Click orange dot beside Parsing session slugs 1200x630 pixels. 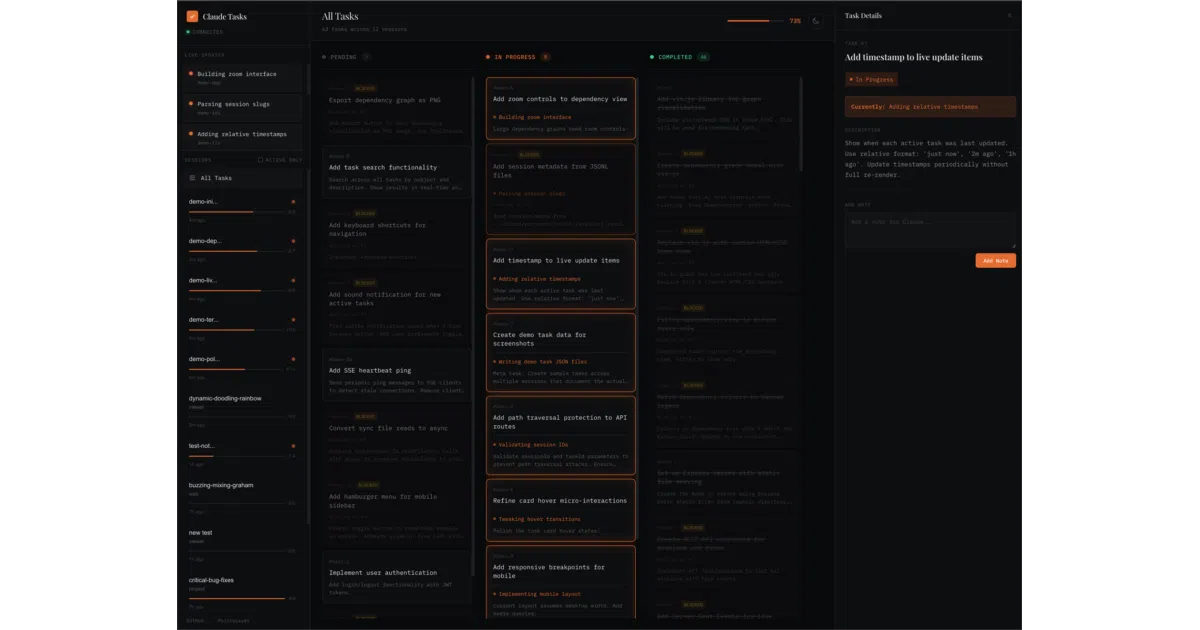(x=191, y=104)
